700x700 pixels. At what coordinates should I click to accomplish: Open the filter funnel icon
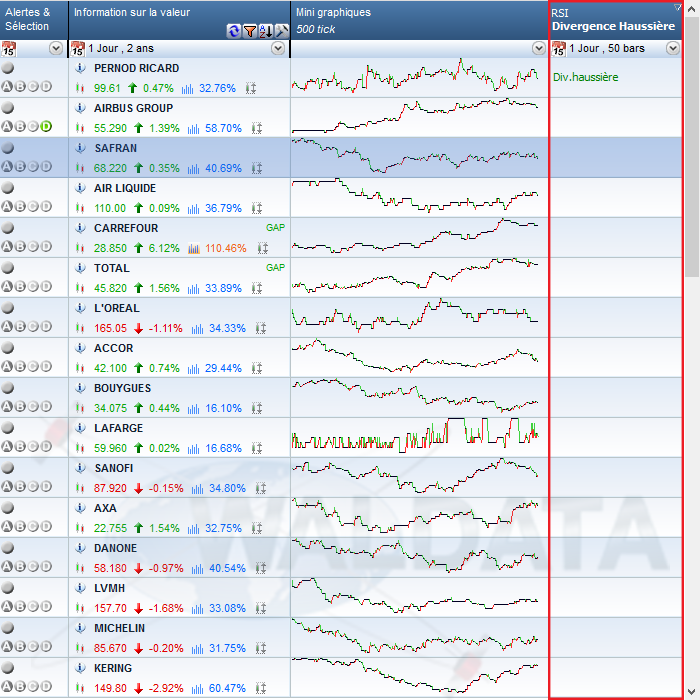[x=250, y=31]
